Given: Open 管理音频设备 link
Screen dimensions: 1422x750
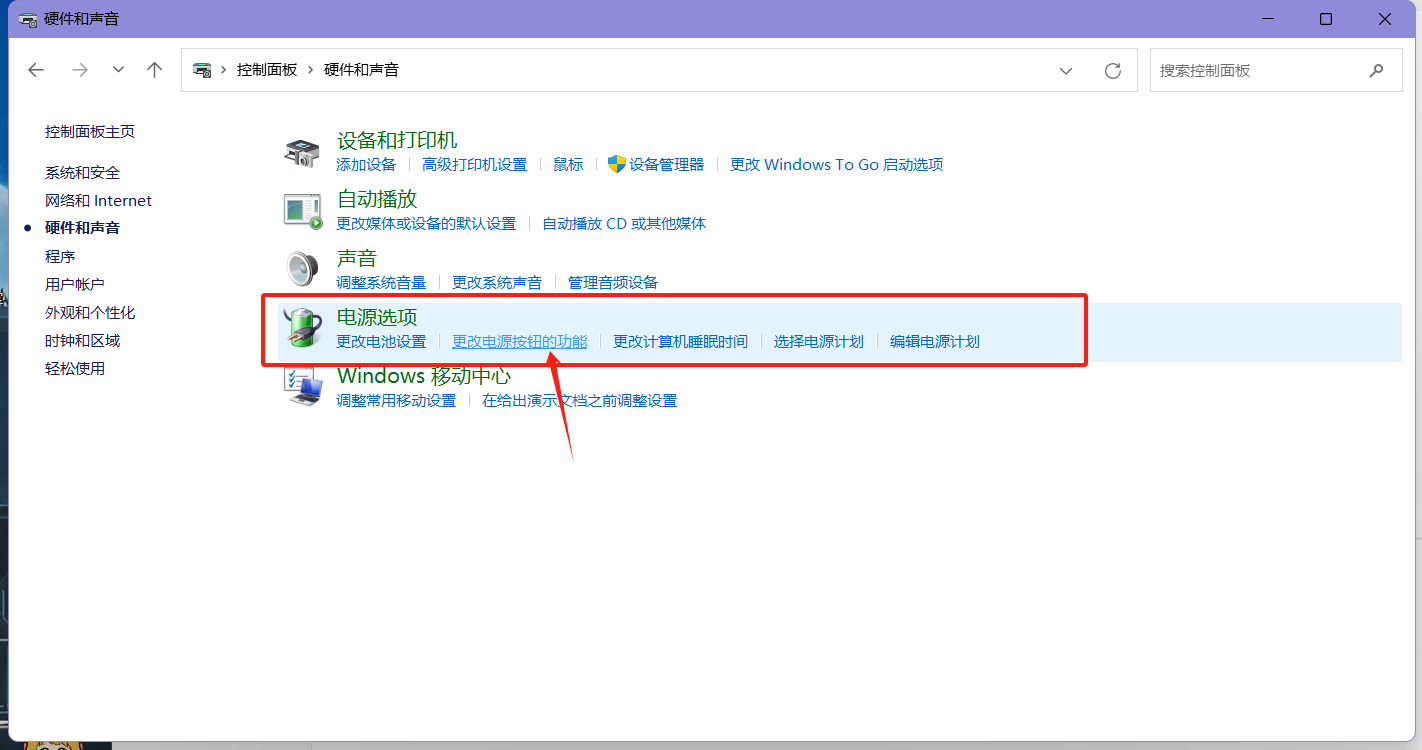Looking at the screenshot, I should click(x=612, y=283).
